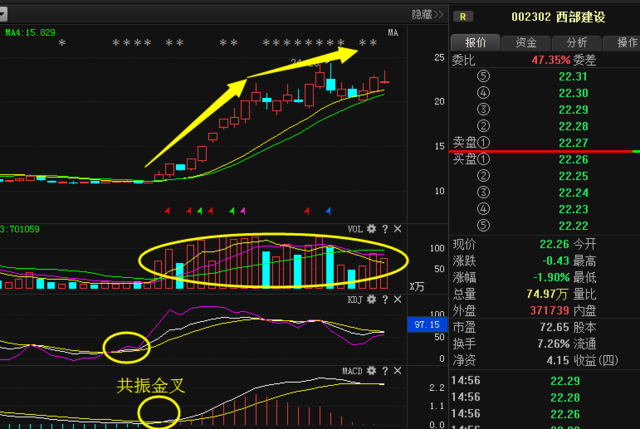Click the MA4:15.829 readout
Screen dimensions: 640x429
[30, 33]
